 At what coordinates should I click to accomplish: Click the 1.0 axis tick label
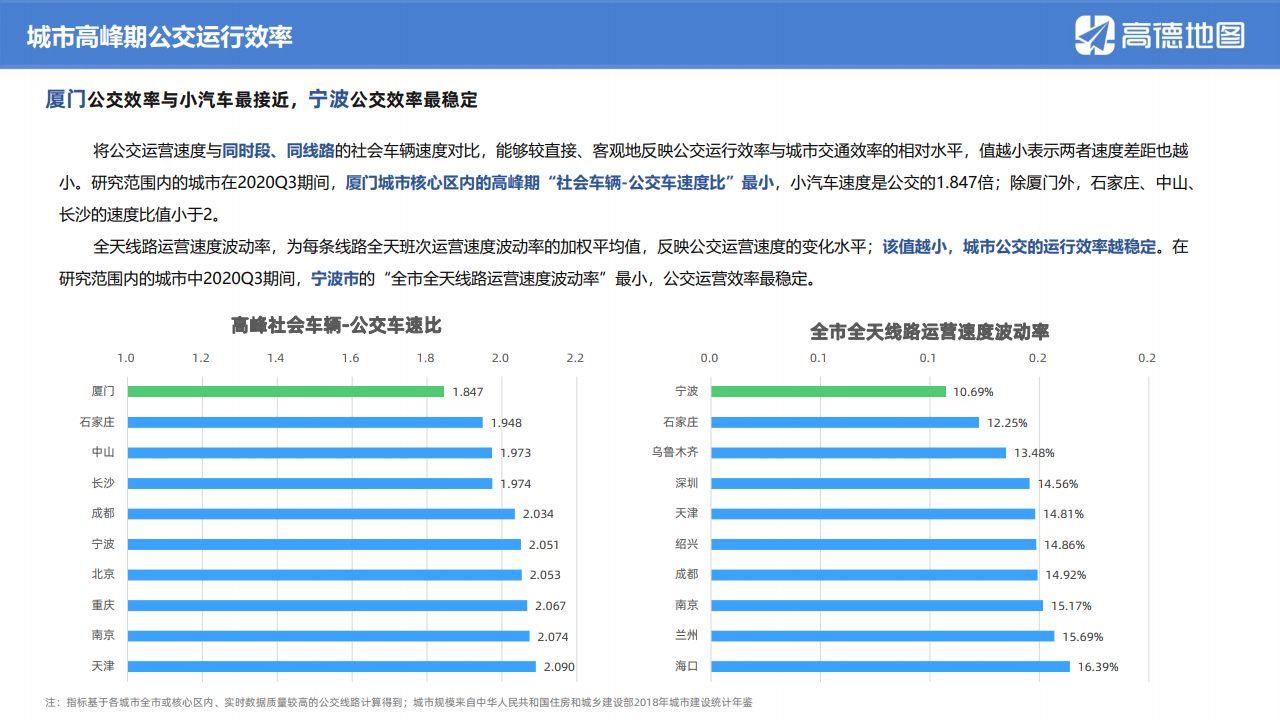(126, 358)
